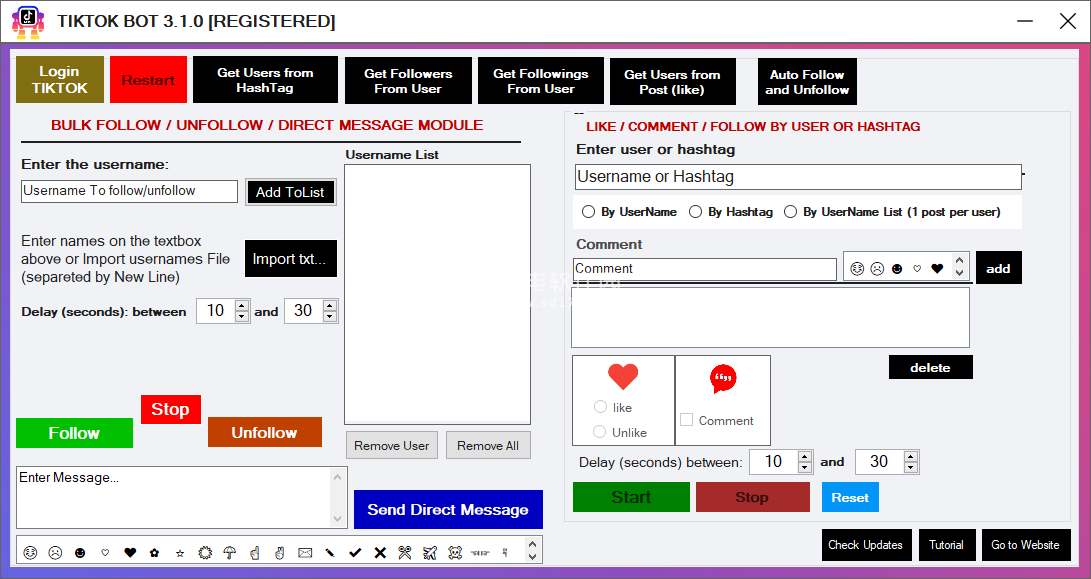Pick outline heart in comment emoji box
1091x579 pixels.
[x=917, y=269]
